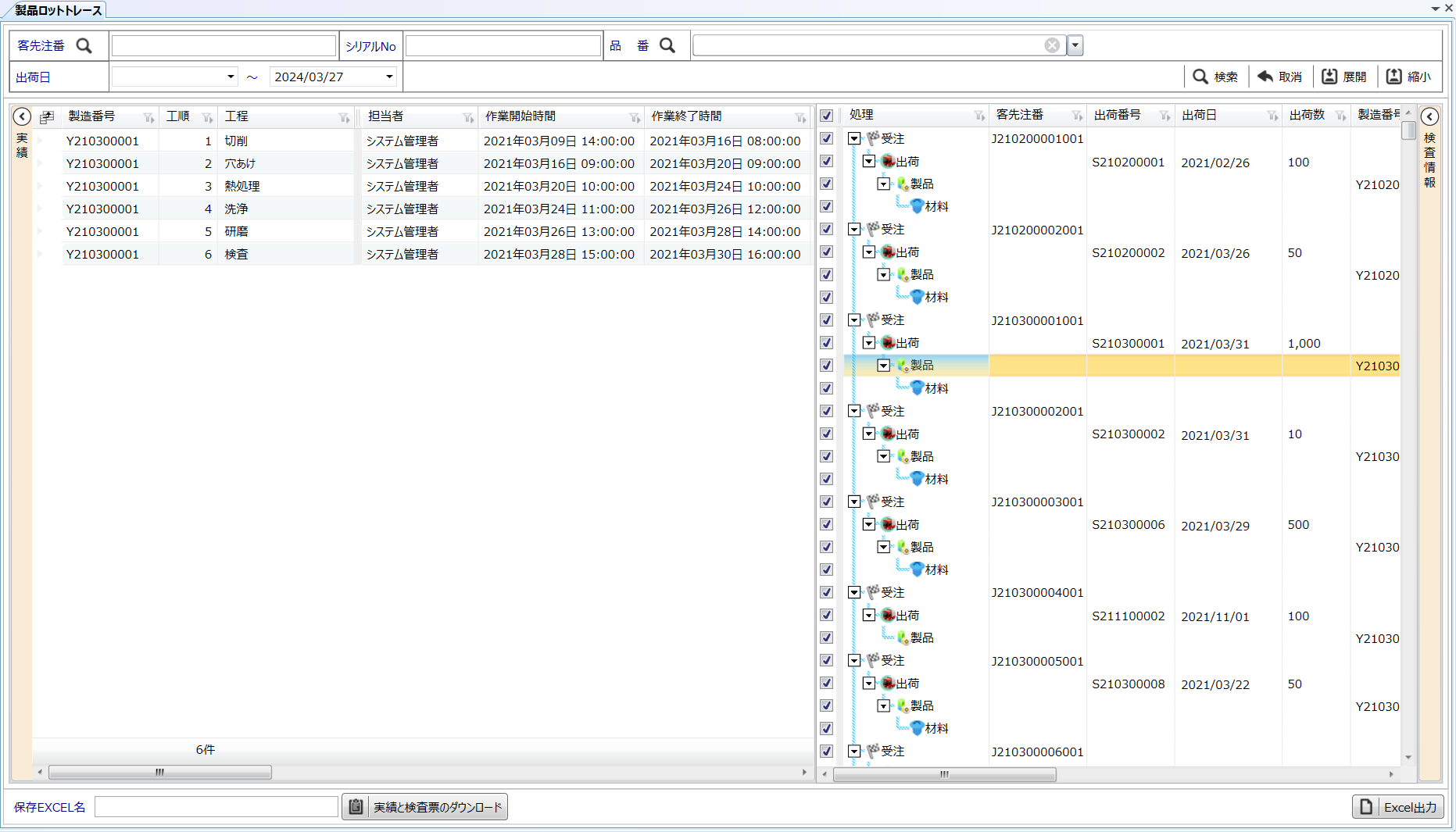Toggle the select-all checkbox in tree header
Screen dimensions: 1456x832
point(826,116)
